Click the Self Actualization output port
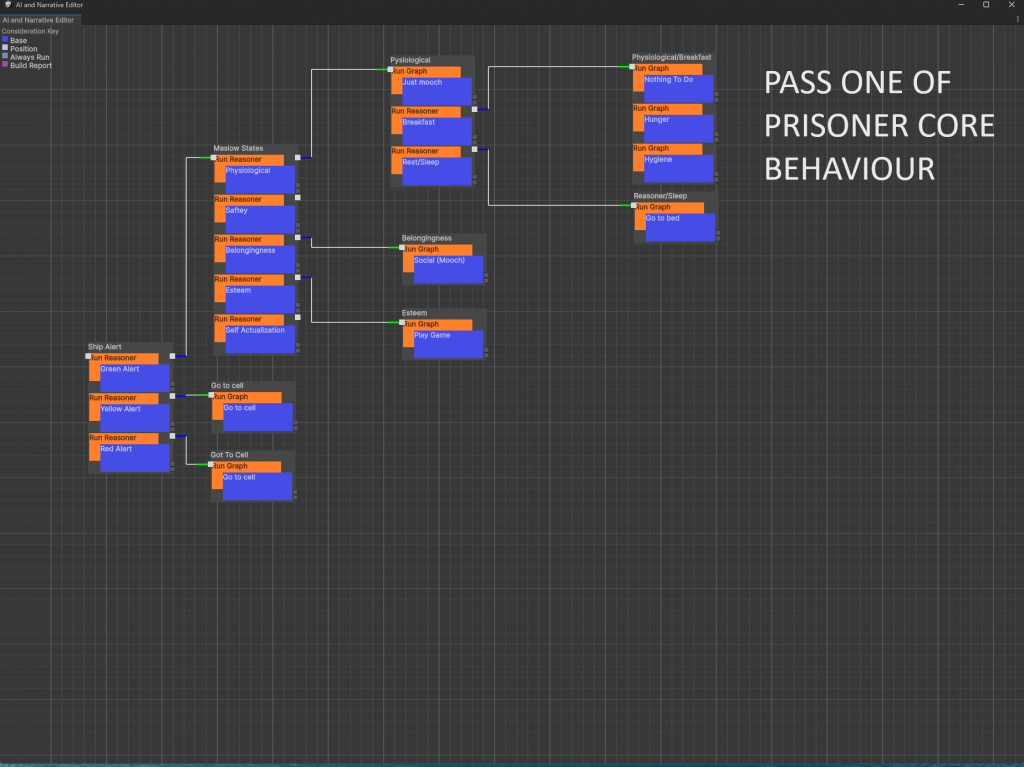Screen dimensions: 1024x767 [298, 317]
